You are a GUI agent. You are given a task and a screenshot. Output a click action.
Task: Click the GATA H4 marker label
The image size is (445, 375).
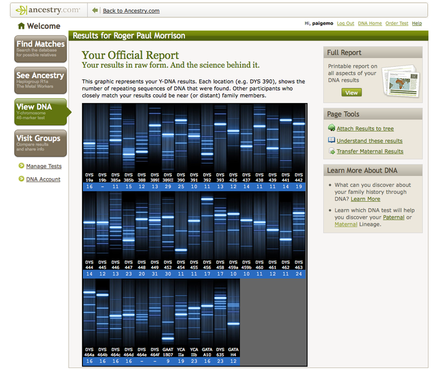[x=233, y=352]
